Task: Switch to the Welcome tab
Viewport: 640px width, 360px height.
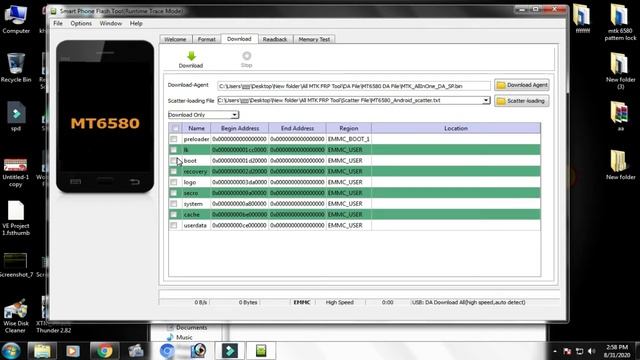Action: point(176,39)
